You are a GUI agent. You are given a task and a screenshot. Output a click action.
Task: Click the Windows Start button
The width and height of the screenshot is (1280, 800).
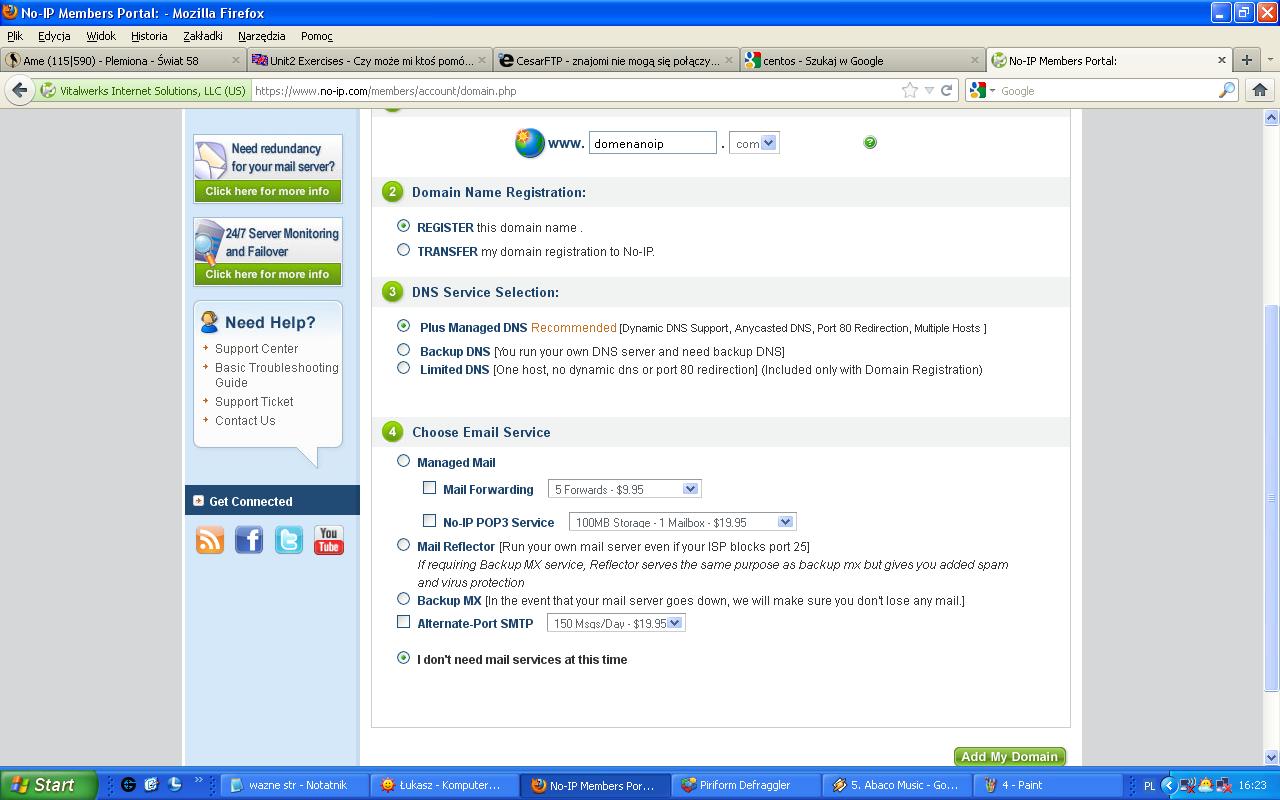tap(48, 785)
